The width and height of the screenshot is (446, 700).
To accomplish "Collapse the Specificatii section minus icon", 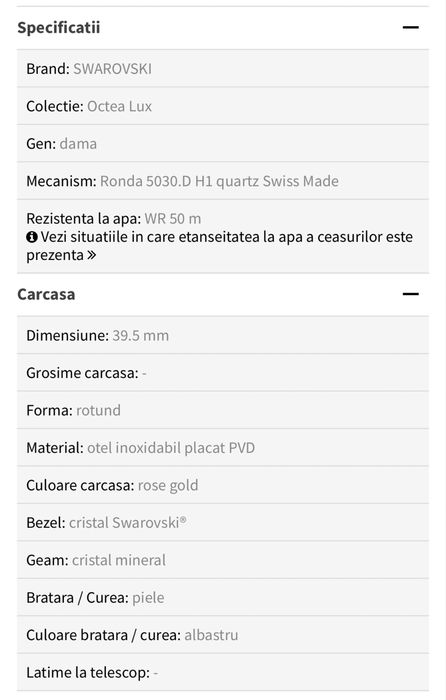I will point(410,27).
